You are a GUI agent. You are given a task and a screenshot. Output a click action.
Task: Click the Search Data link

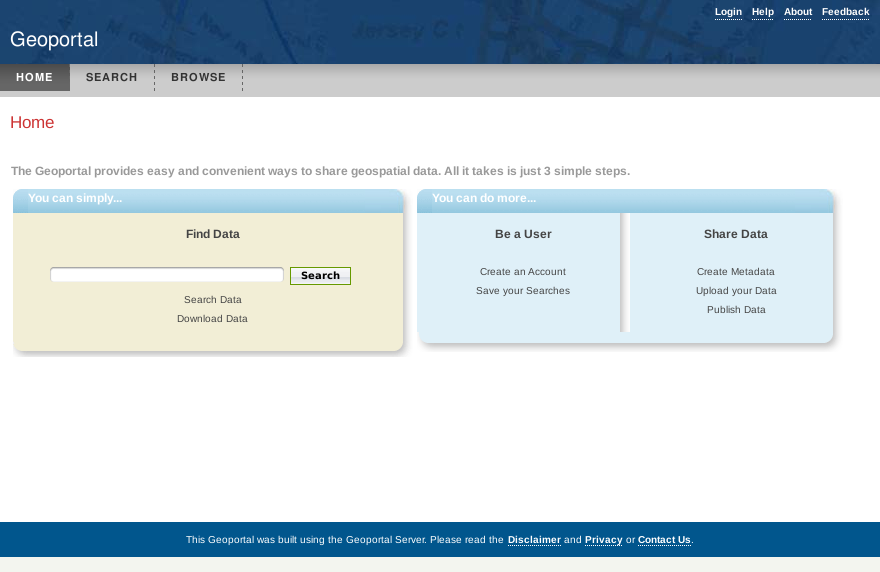click(x=213, y=300)
